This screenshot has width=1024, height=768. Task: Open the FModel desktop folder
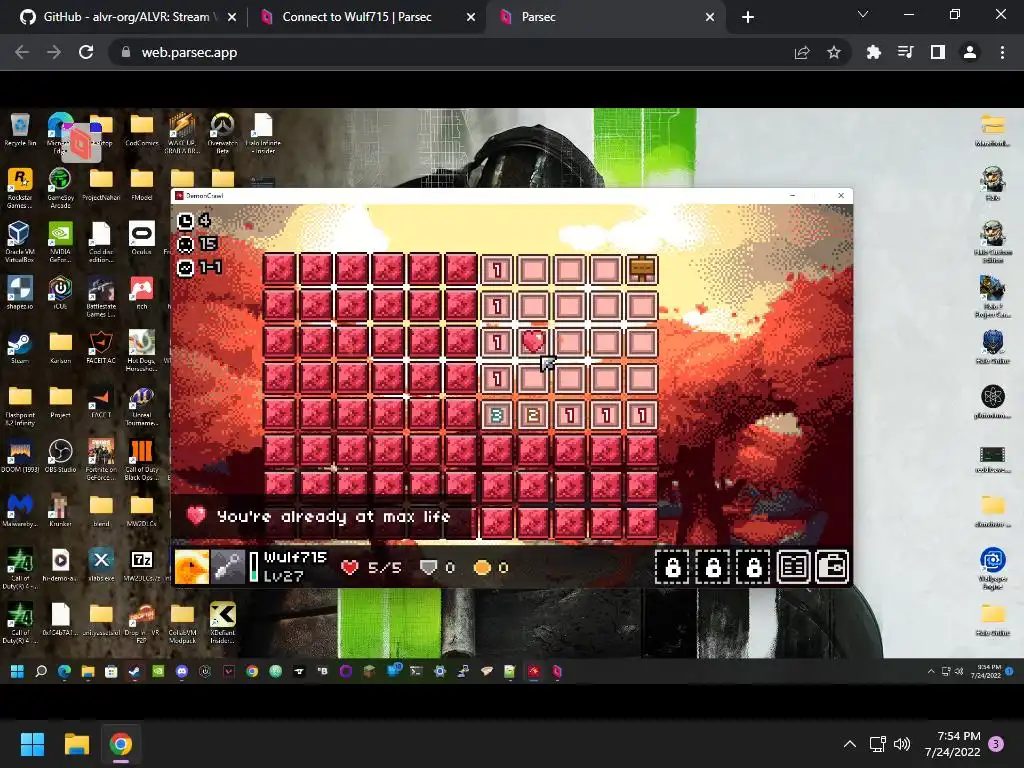click(x=142, y=185)
